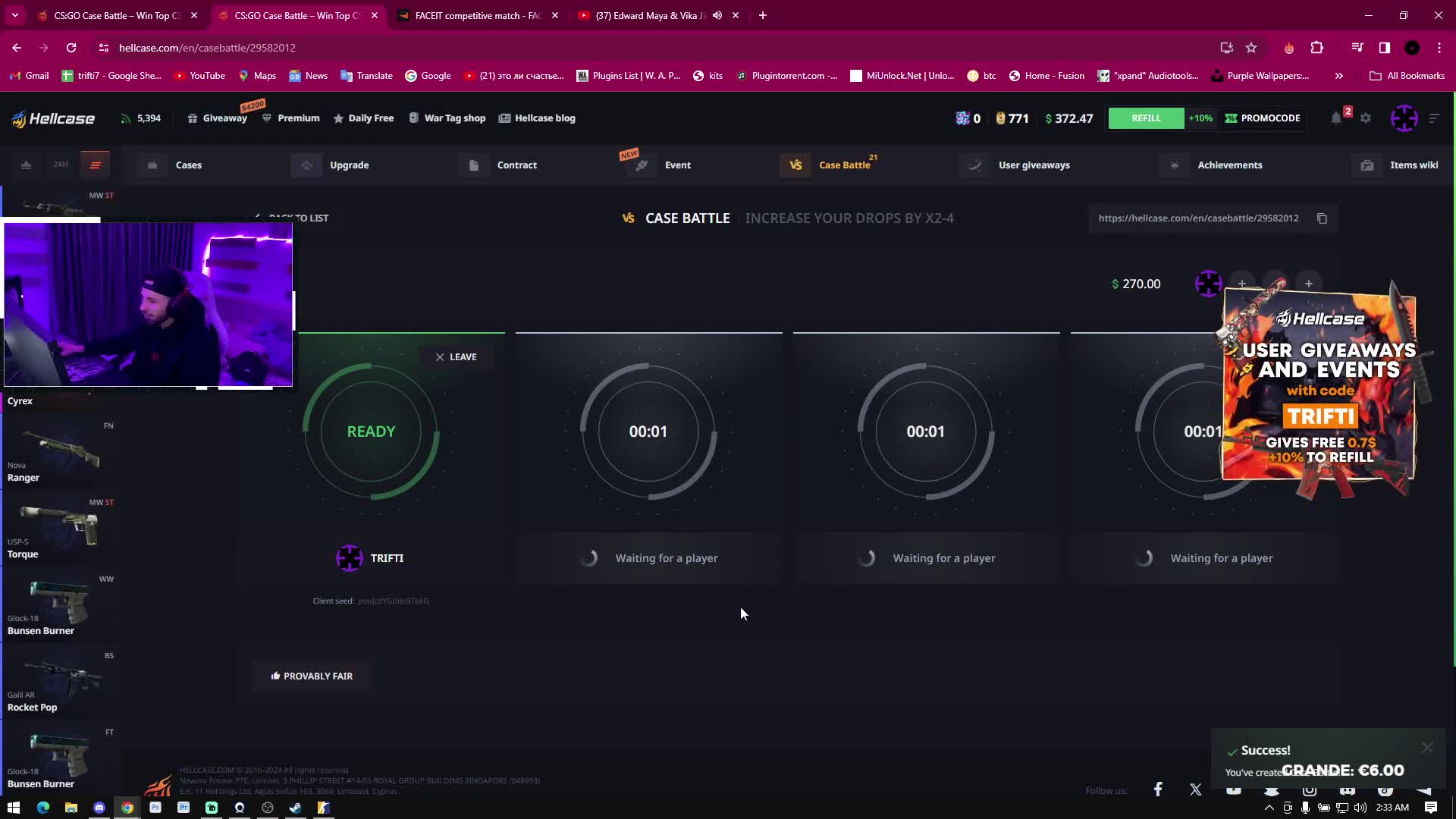1456x819 pixels.
Task: Open Hellcase blog
Action: click(537, 118)
